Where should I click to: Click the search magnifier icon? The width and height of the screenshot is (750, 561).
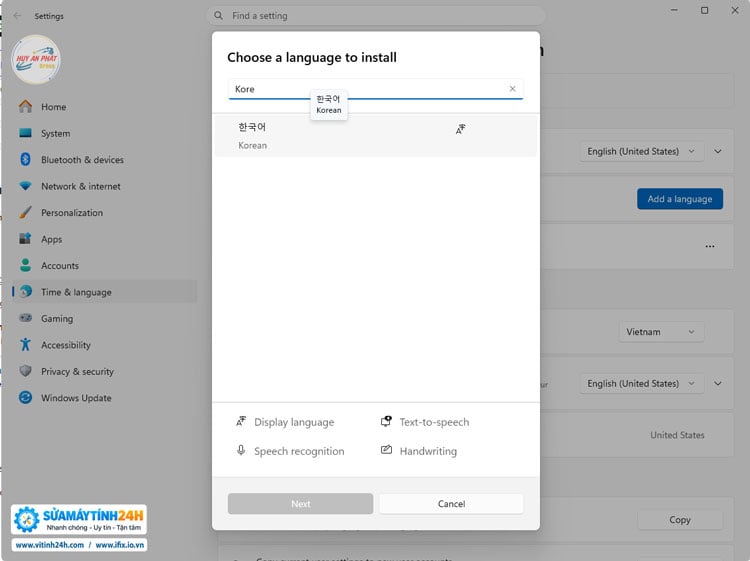click(x=219, y=16)
